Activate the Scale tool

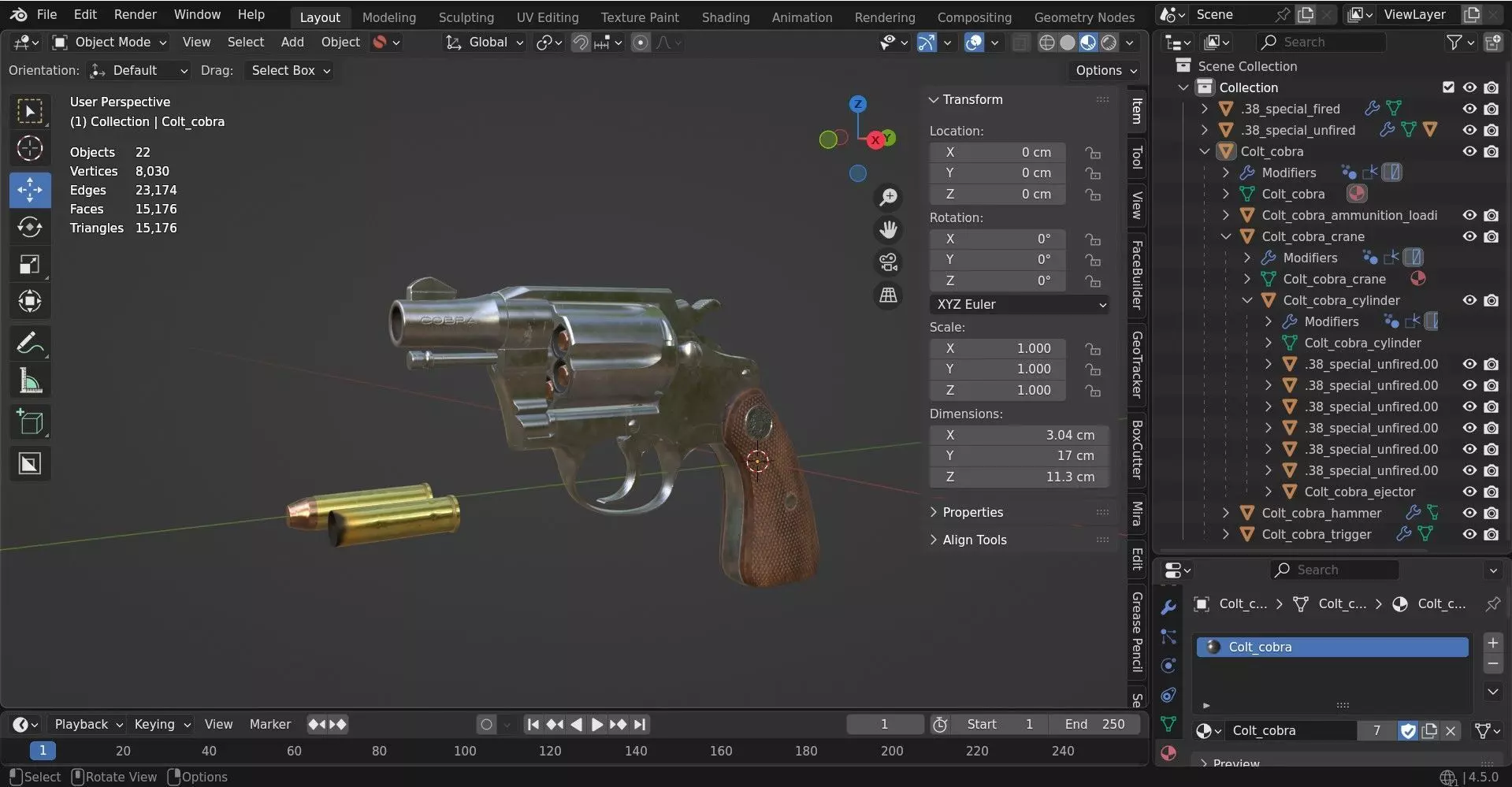coord(30,264)
